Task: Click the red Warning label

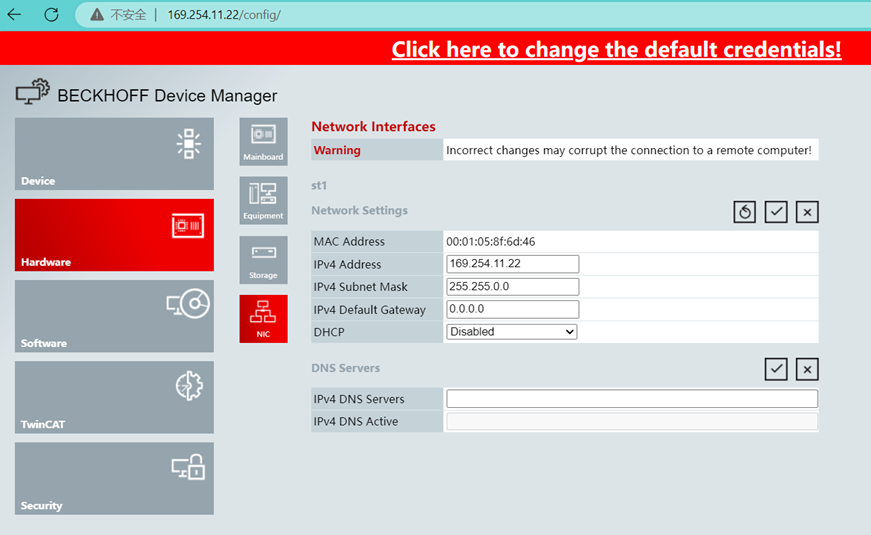Action: click(337, 150)
